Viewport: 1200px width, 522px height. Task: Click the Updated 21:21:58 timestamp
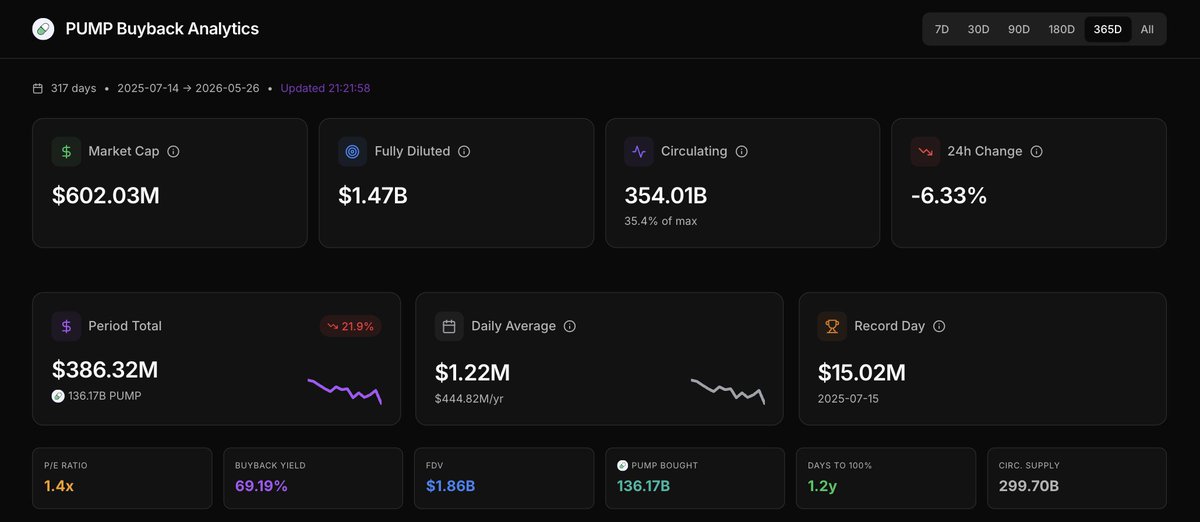click(326, 88)
